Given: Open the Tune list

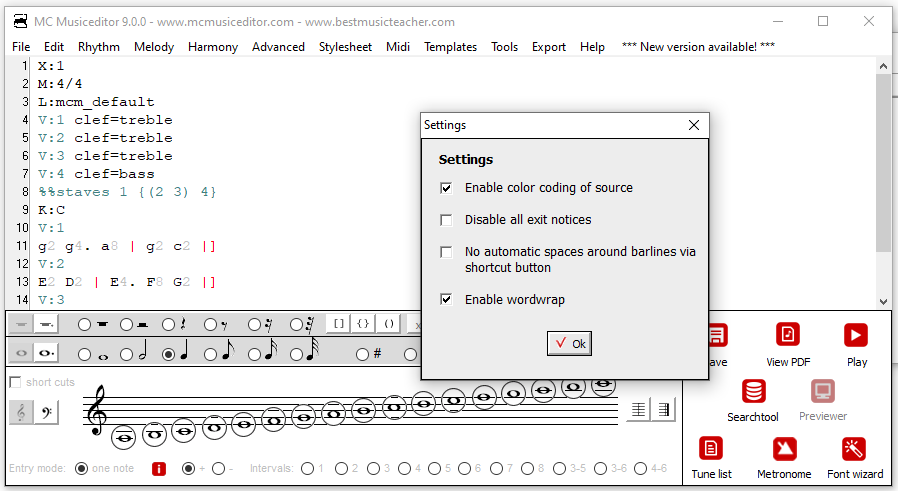Looking at the screenshot, I should click(x=711, y=449).
